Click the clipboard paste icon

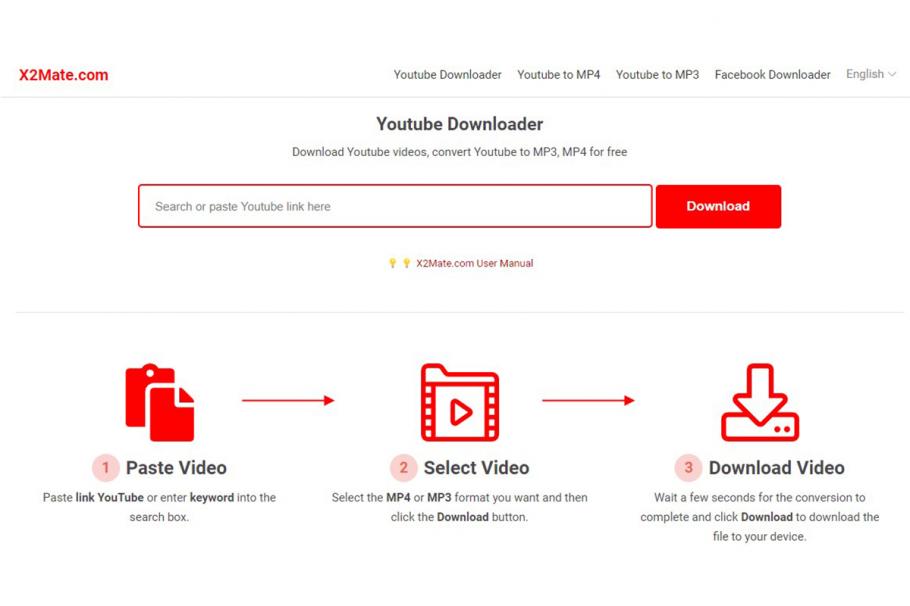pos(160,402)
